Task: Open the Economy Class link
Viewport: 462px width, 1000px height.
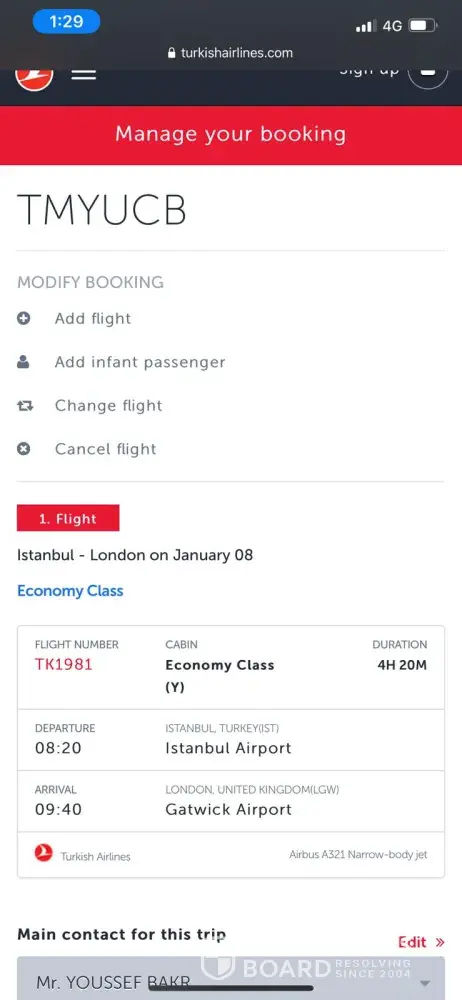Action: pyautogui.click(x=70, y=591)
